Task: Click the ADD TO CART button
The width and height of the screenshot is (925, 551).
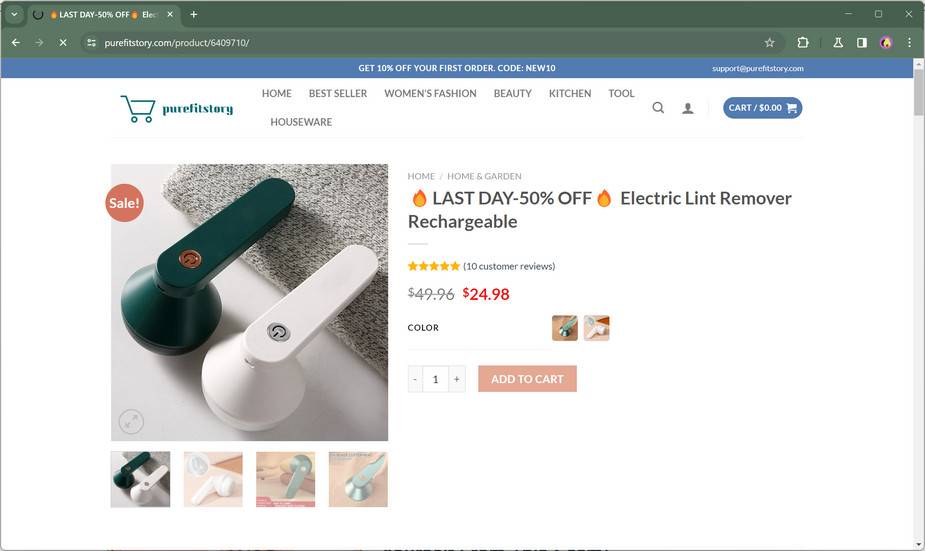Action: tap(527, 379)
